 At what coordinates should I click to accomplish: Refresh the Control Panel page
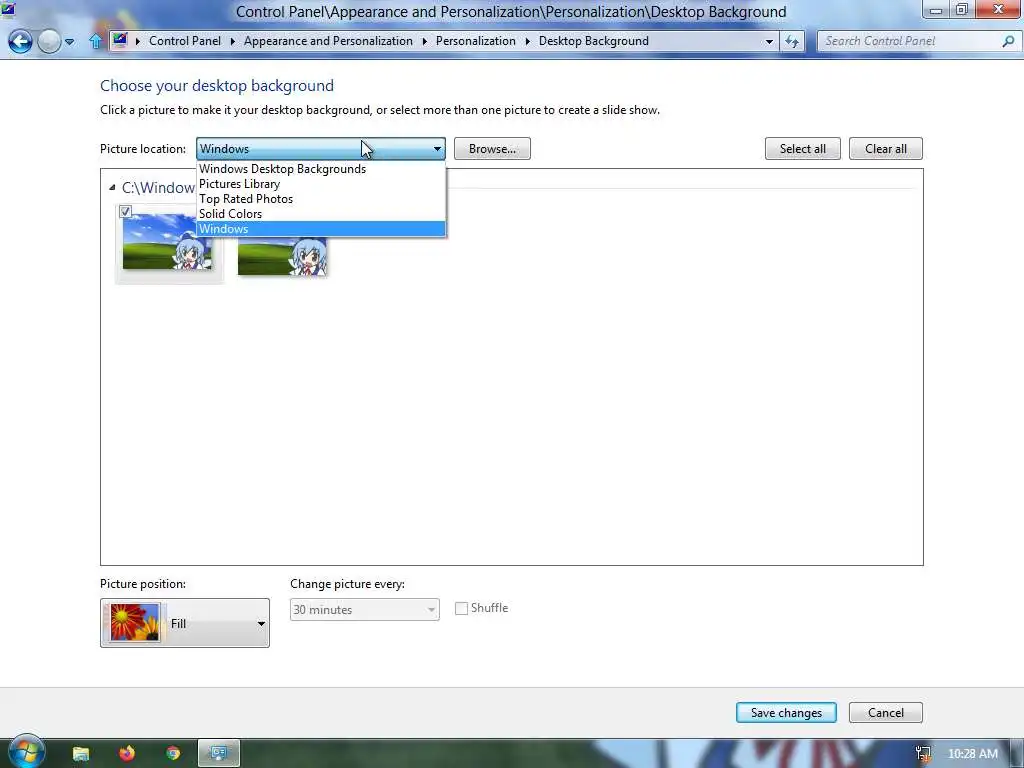792,42
